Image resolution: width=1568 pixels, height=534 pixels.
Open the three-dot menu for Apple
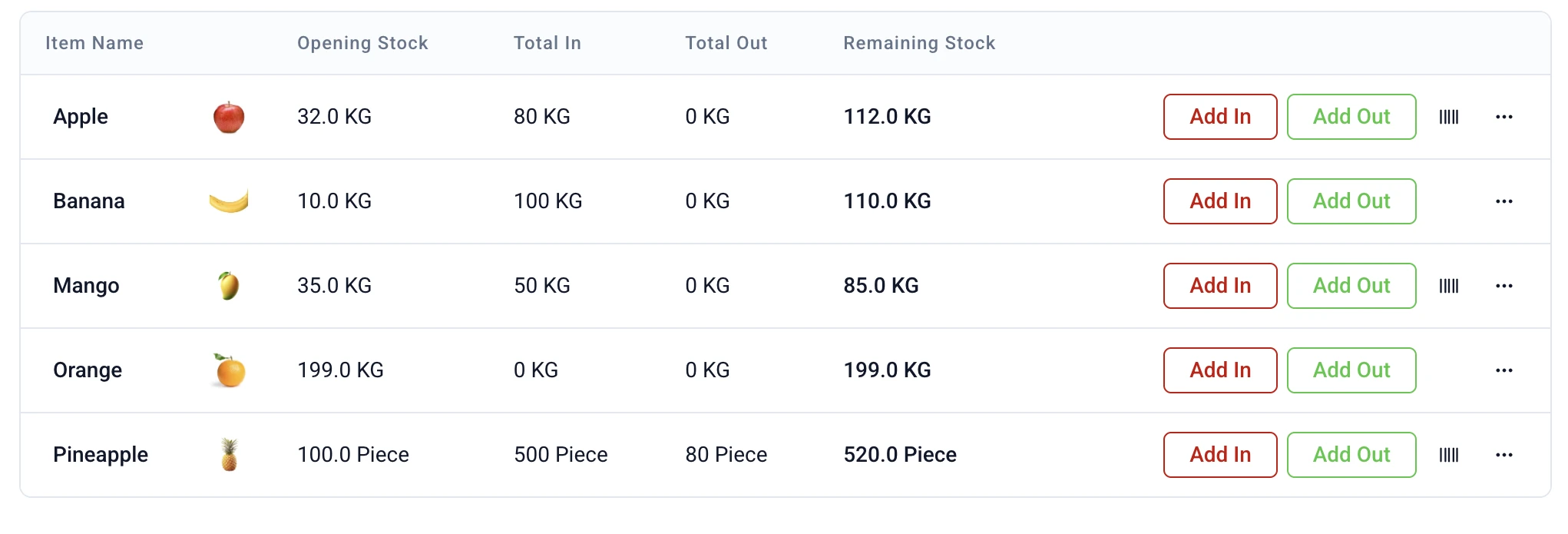[1503, 117]
